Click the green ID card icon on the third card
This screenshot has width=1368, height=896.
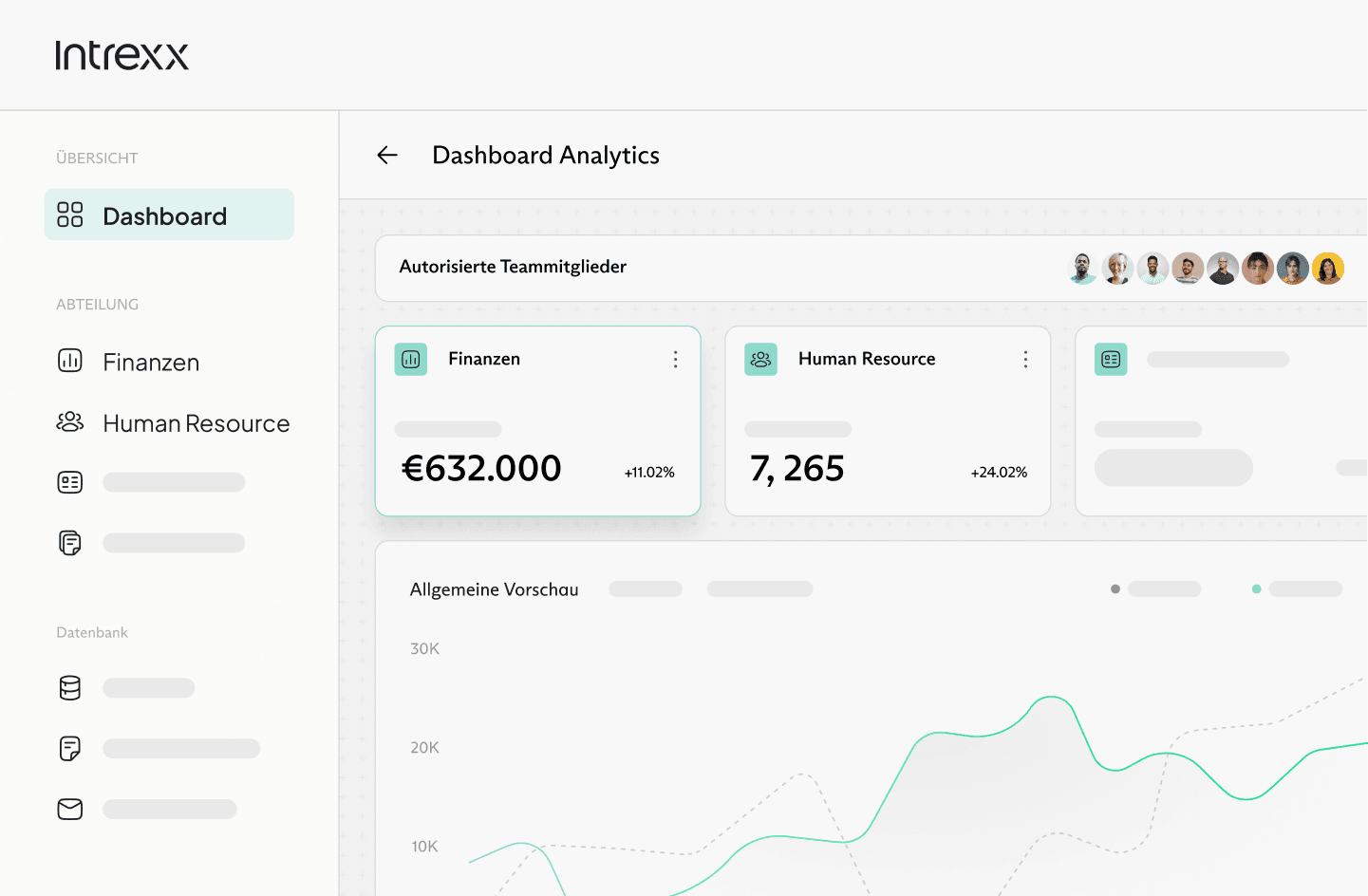[1111, 360]
